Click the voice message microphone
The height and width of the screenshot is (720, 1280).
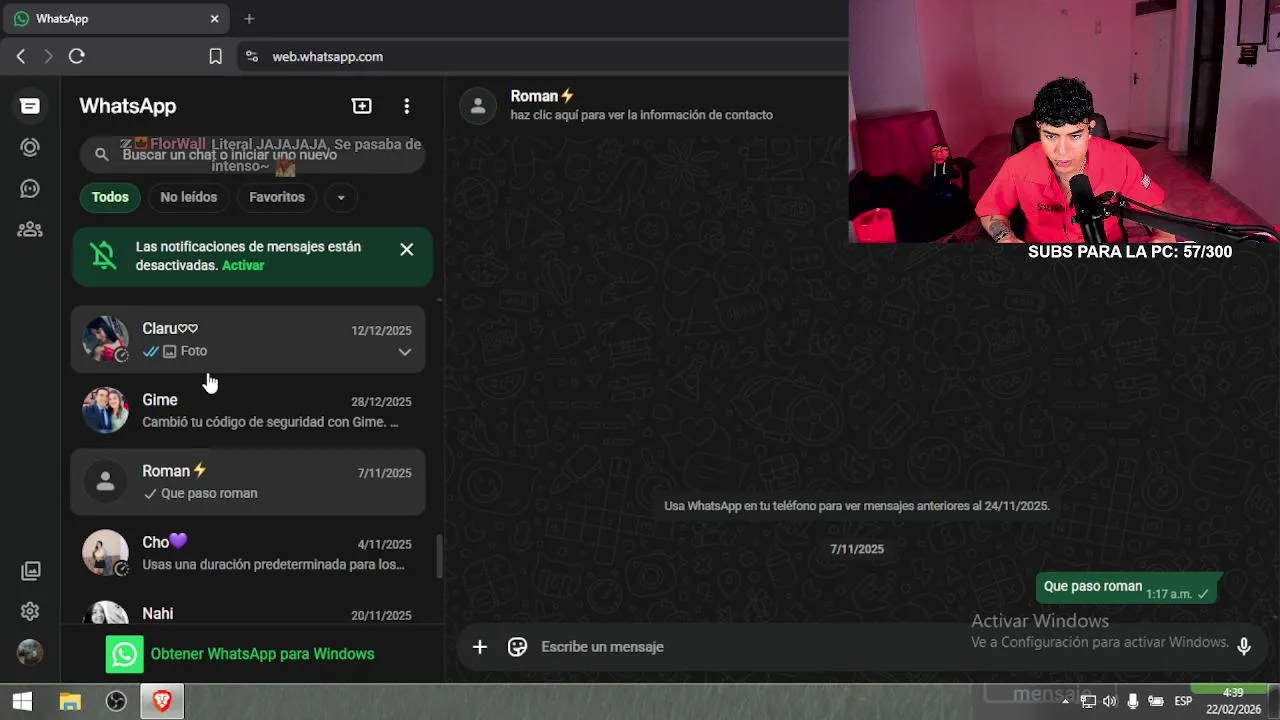pos(1244,647)
